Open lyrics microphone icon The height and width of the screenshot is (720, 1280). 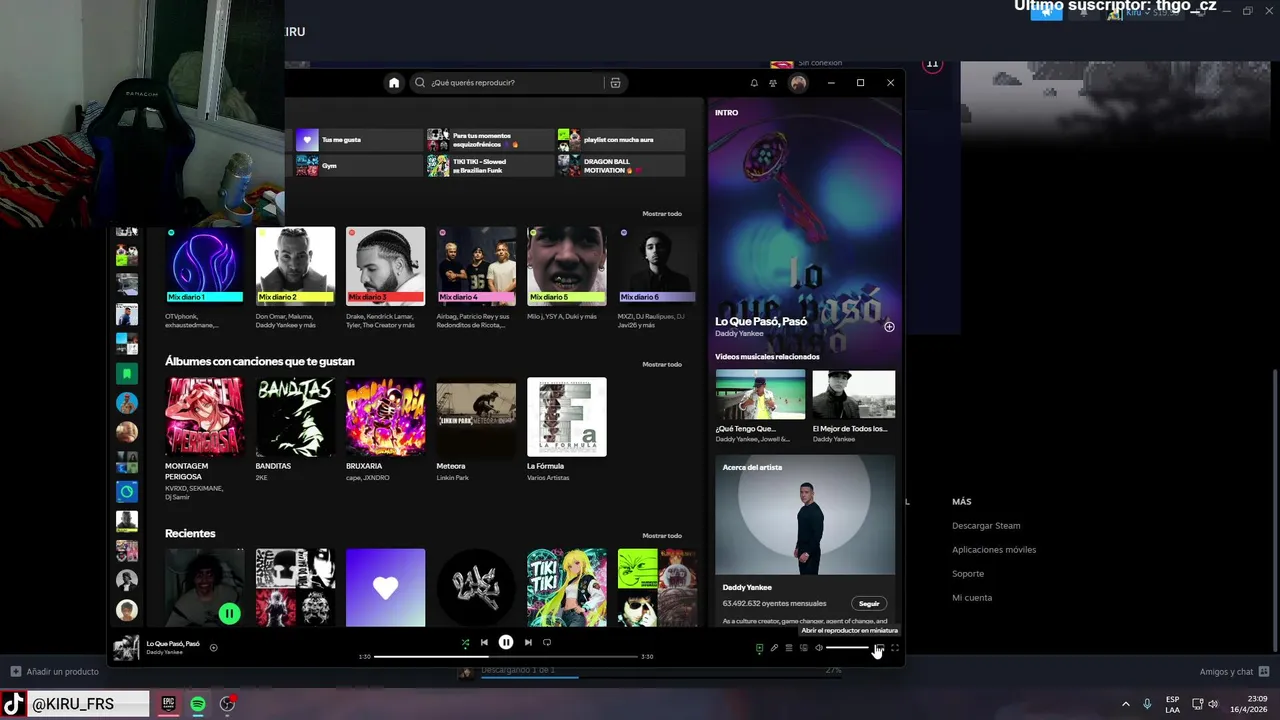[774, 648]
